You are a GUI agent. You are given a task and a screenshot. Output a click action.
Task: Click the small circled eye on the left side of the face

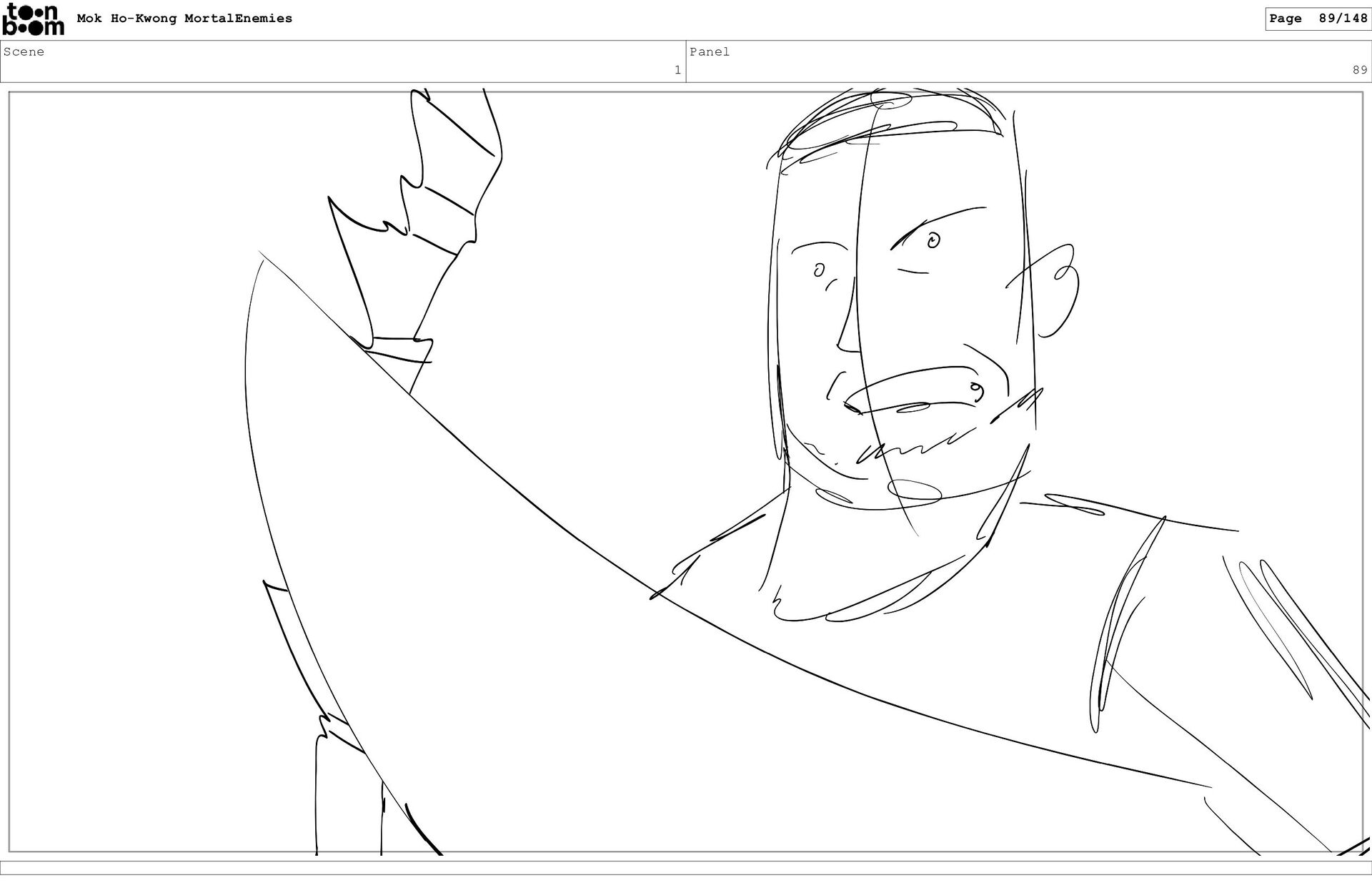(819, 270)
